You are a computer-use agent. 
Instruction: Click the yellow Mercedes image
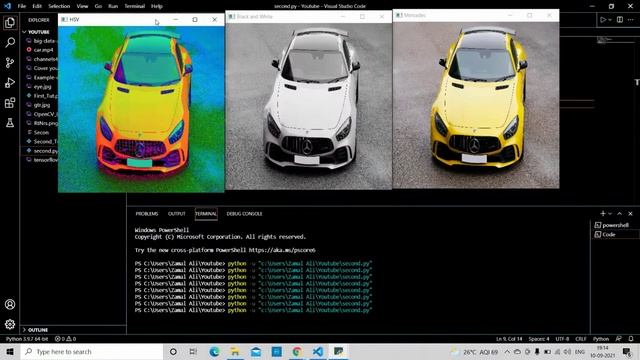coord(476,105)
